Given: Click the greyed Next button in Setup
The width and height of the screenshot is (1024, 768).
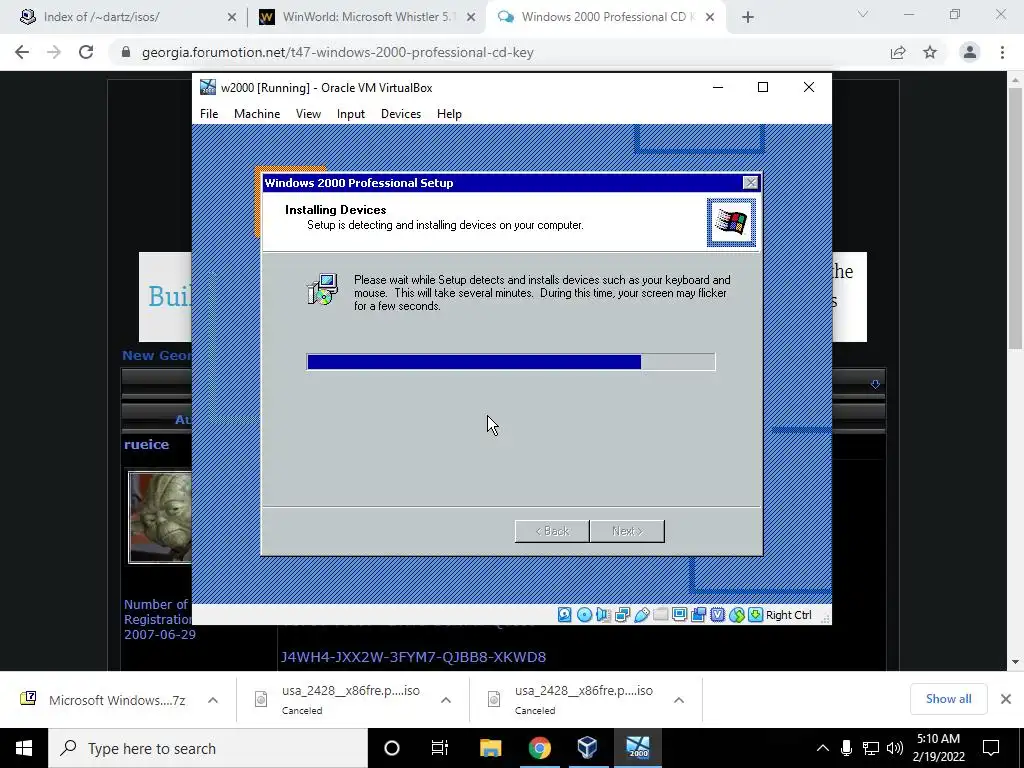Looking at the screenshot, I should coord(627,531).
